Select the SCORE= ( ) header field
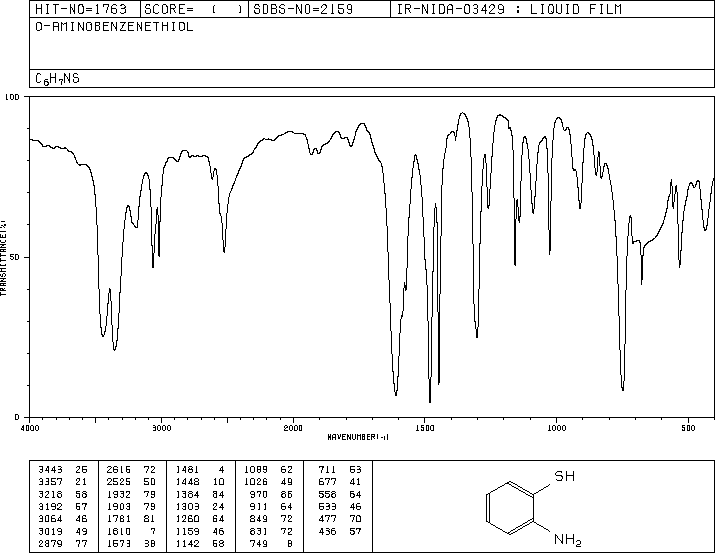The width and height of the screenshot is (715, 553). pyautogui.click(x=194, y=9)
